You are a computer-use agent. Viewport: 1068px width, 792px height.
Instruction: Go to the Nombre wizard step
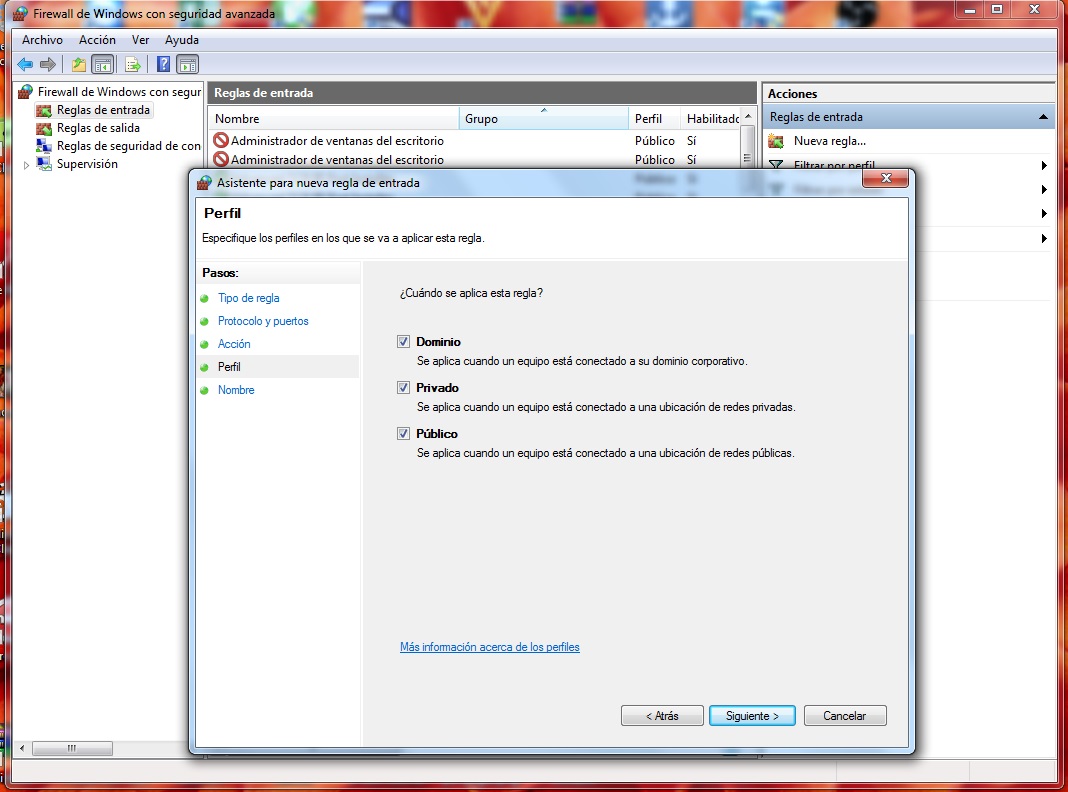click(236, 390)
